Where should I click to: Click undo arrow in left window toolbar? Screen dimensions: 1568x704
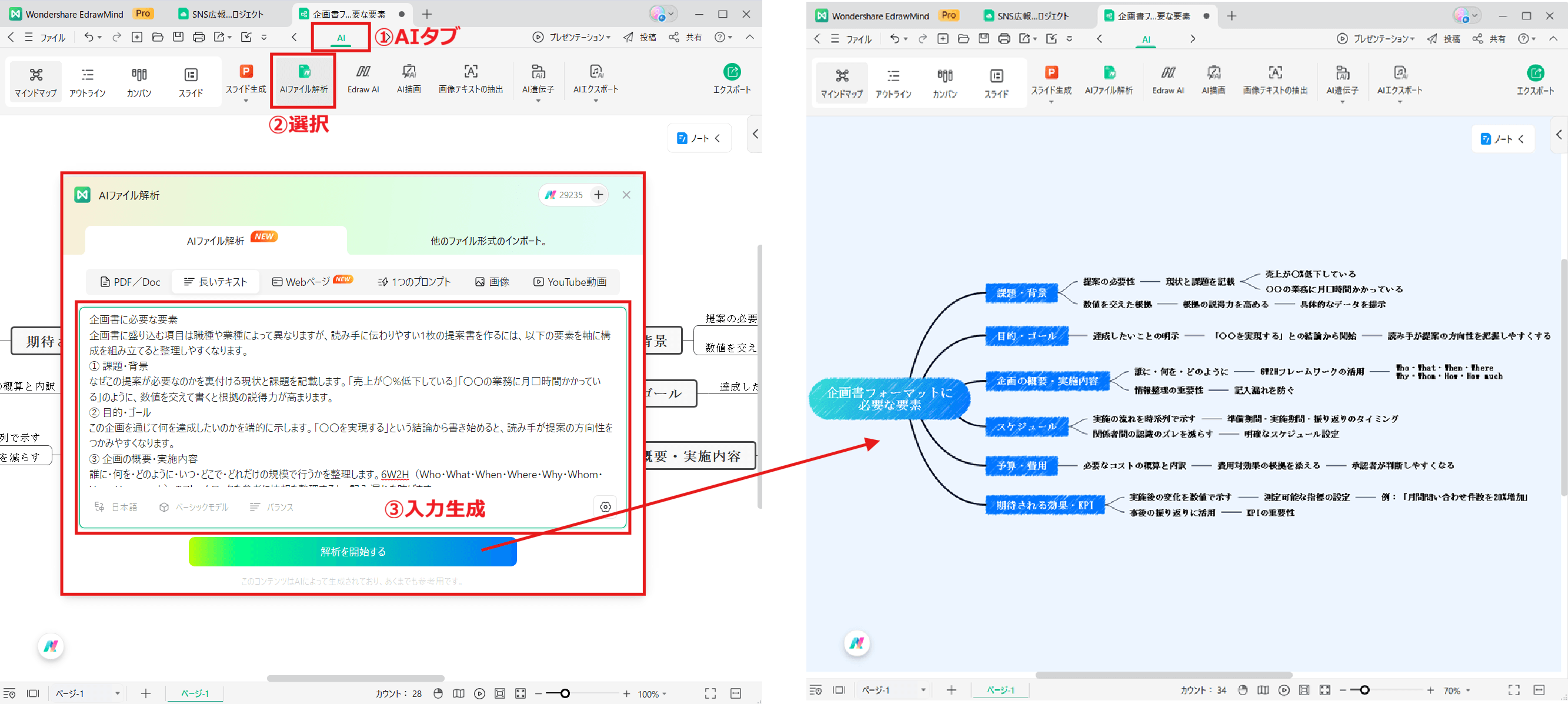89,37
